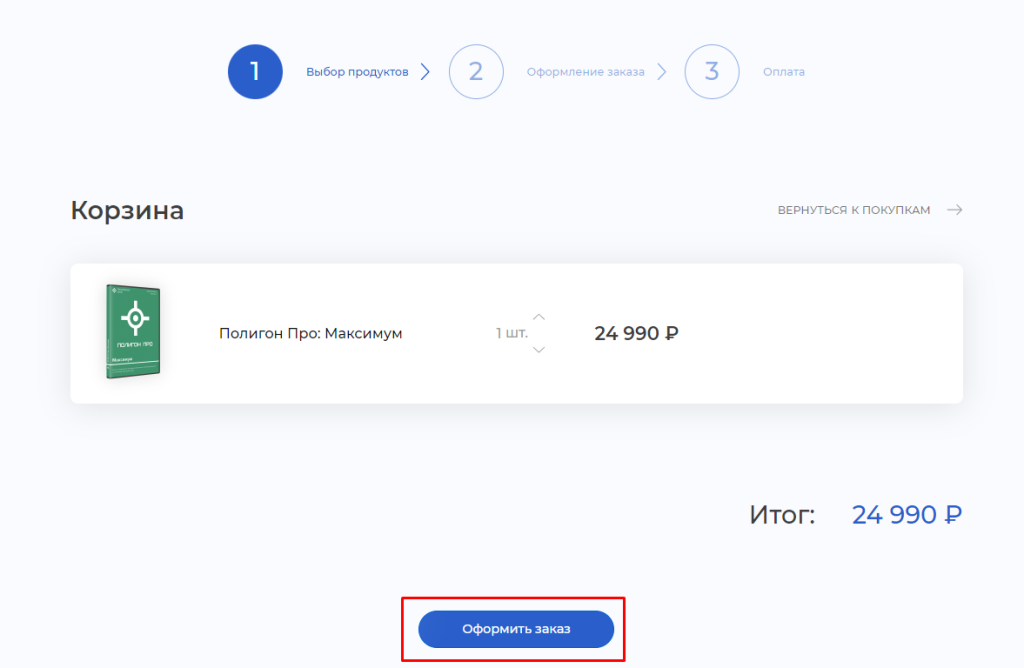This screenshot has width=1024, height=668.
Task: Click the chevron after "Оформление заказа"
Action: coord(661,72)
